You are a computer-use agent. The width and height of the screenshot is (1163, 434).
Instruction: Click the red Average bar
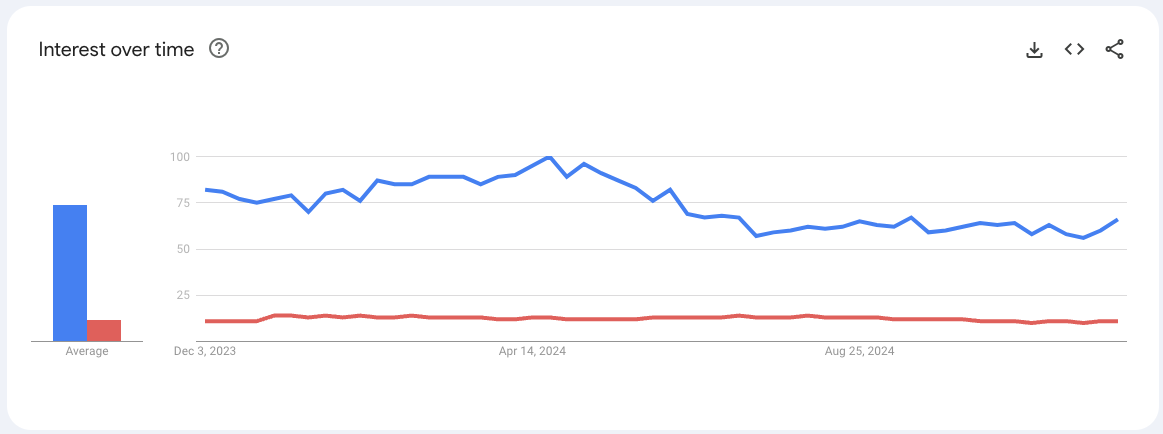(x=104, y=330)
